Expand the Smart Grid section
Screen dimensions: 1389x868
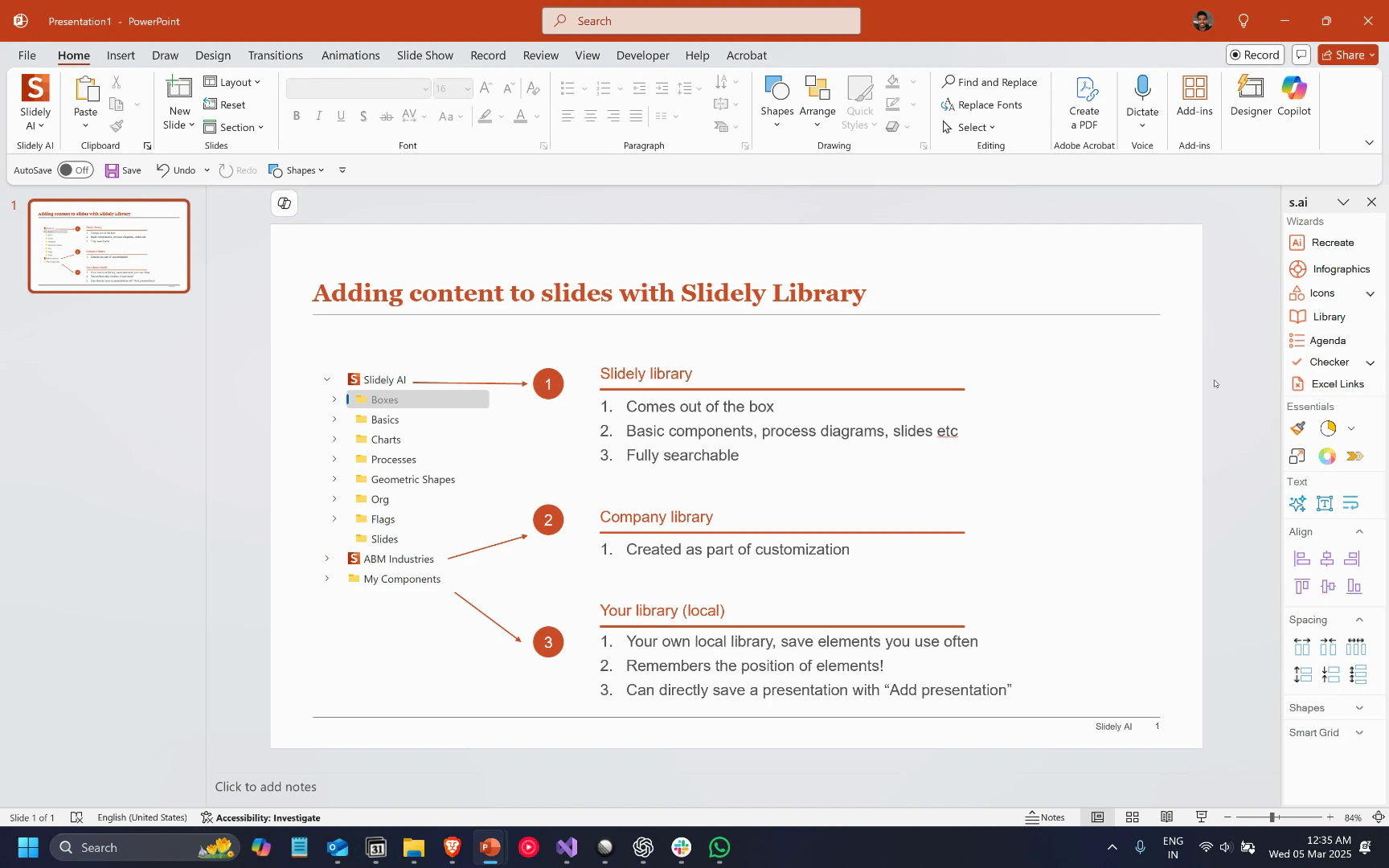[1359, 732]
